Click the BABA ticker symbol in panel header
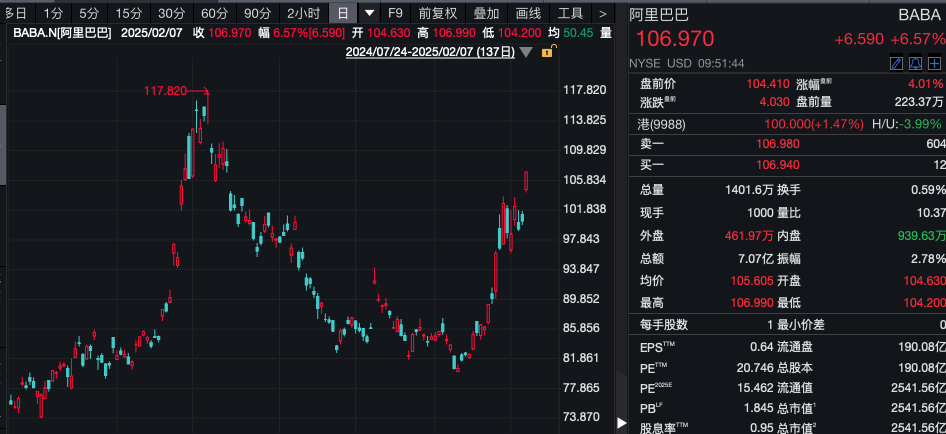The width and height of the screenshot is (946, 434). tap(919, 14)
